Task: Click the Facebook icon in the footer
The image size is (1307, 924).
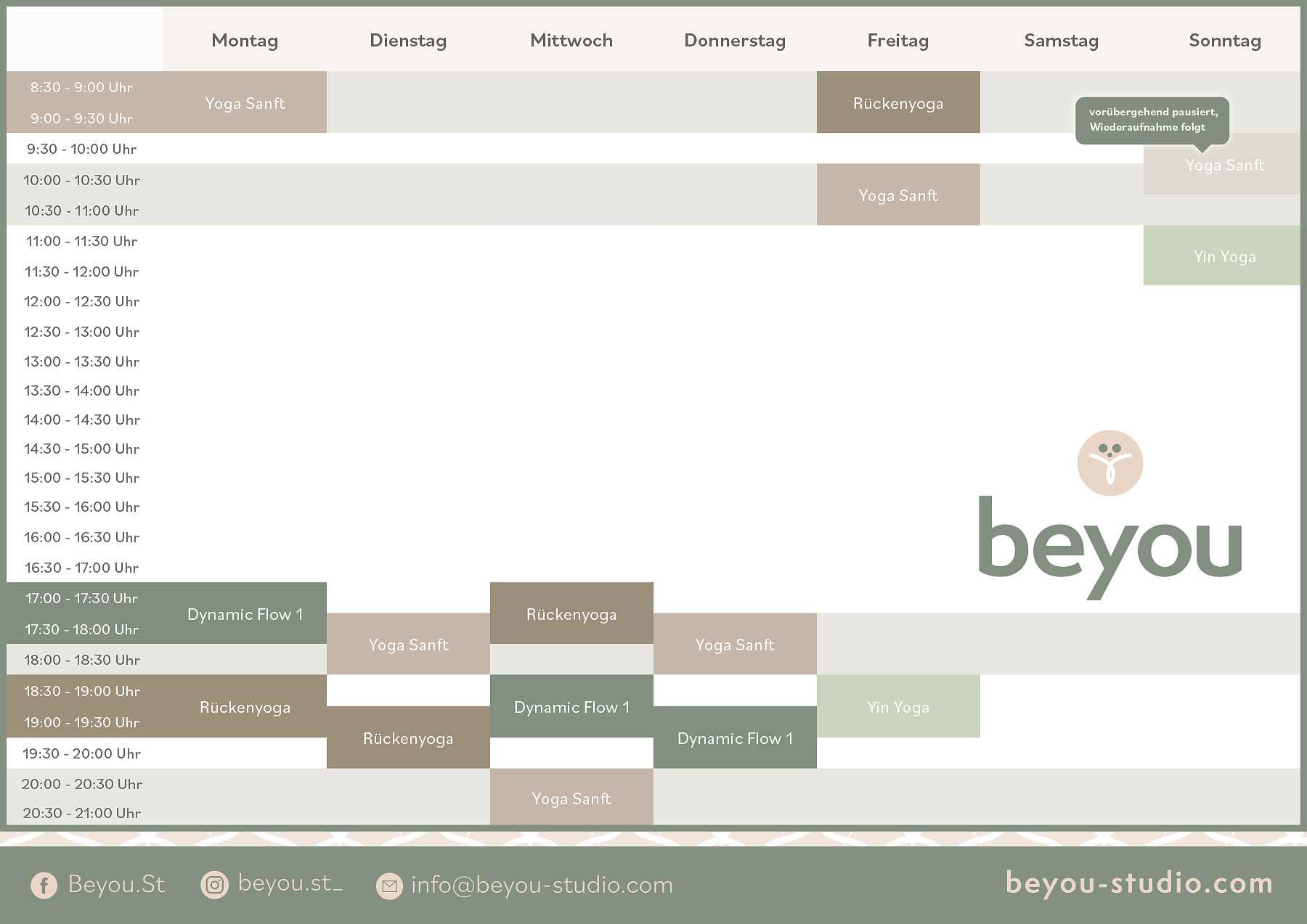Action: pos(44,885)
